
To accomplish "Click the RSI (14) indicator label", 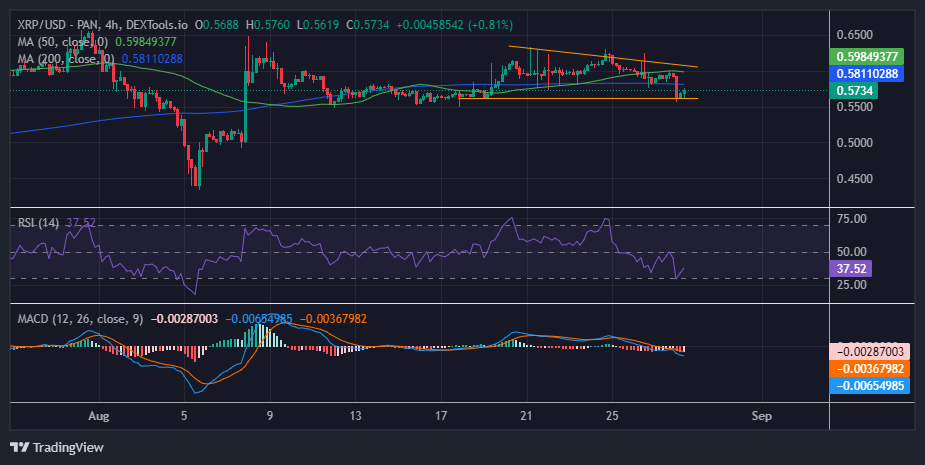I will click(38, 223).
